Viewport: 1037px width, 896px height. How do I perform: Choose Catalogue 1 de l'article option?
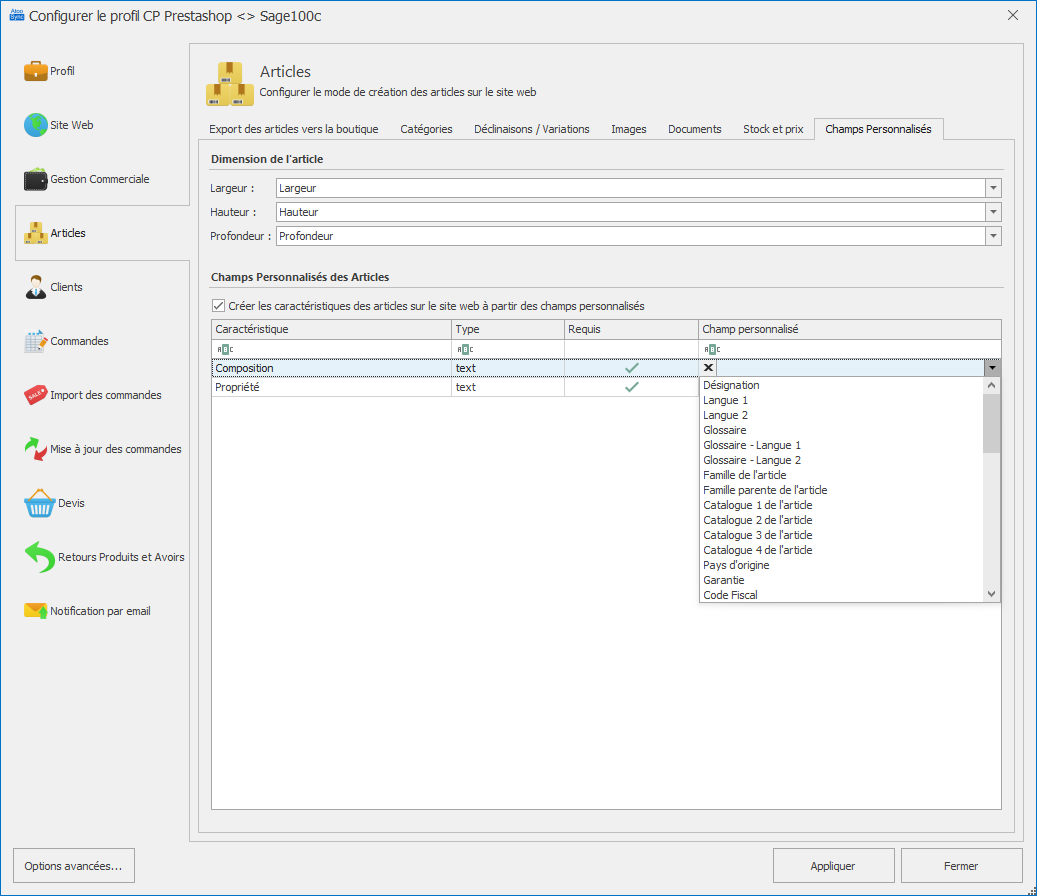(841, 505)
